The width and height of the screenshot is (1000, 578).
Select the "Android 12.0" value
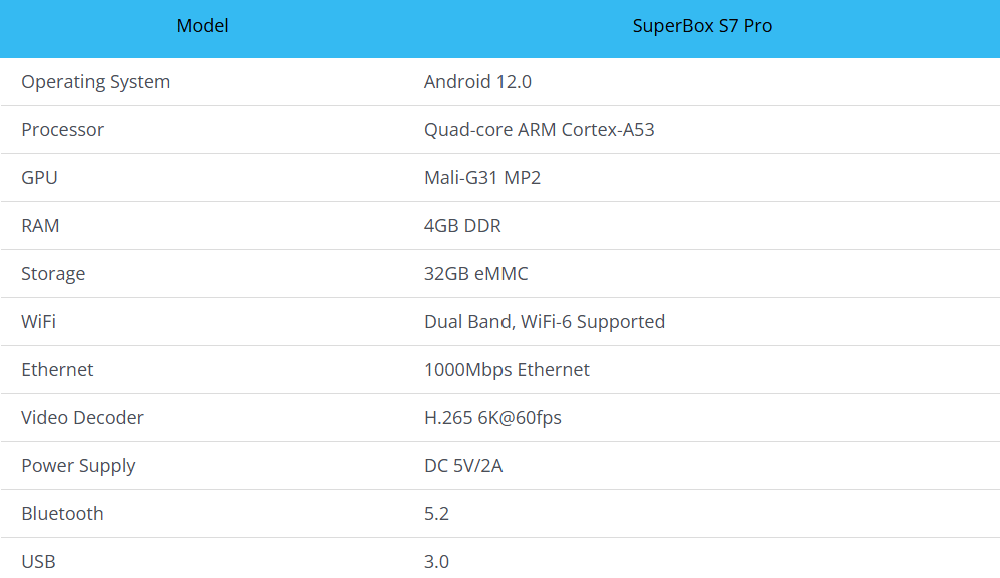click(x=477, y=82)
